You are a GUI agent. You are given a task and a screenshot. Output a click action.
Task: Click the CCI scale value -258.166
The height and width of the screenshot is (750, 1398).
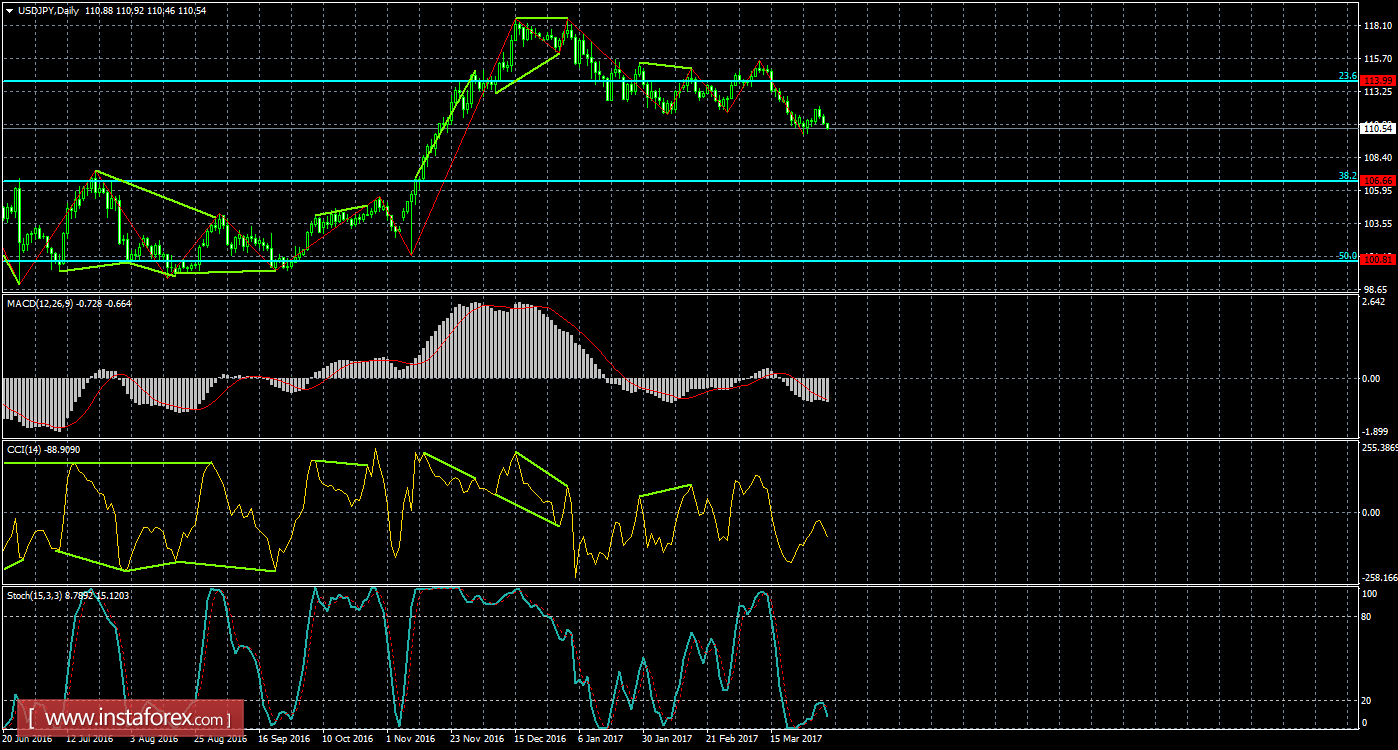[x=1379, y=578]
